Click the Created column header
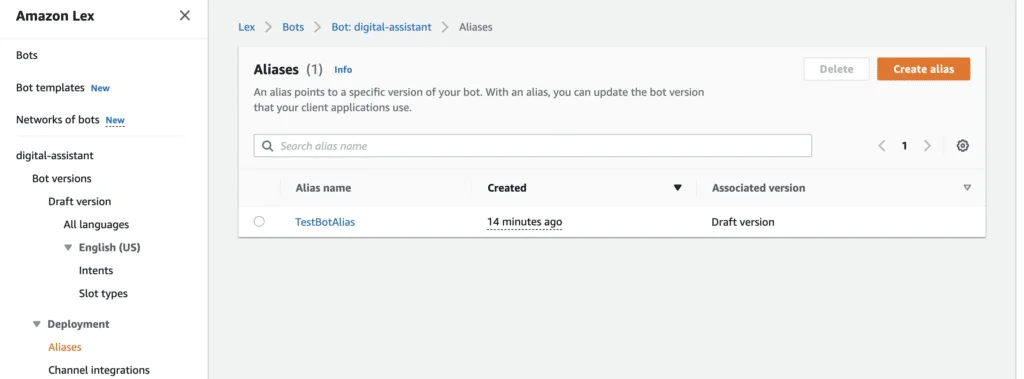The image size is (1024, 379). 507,188
